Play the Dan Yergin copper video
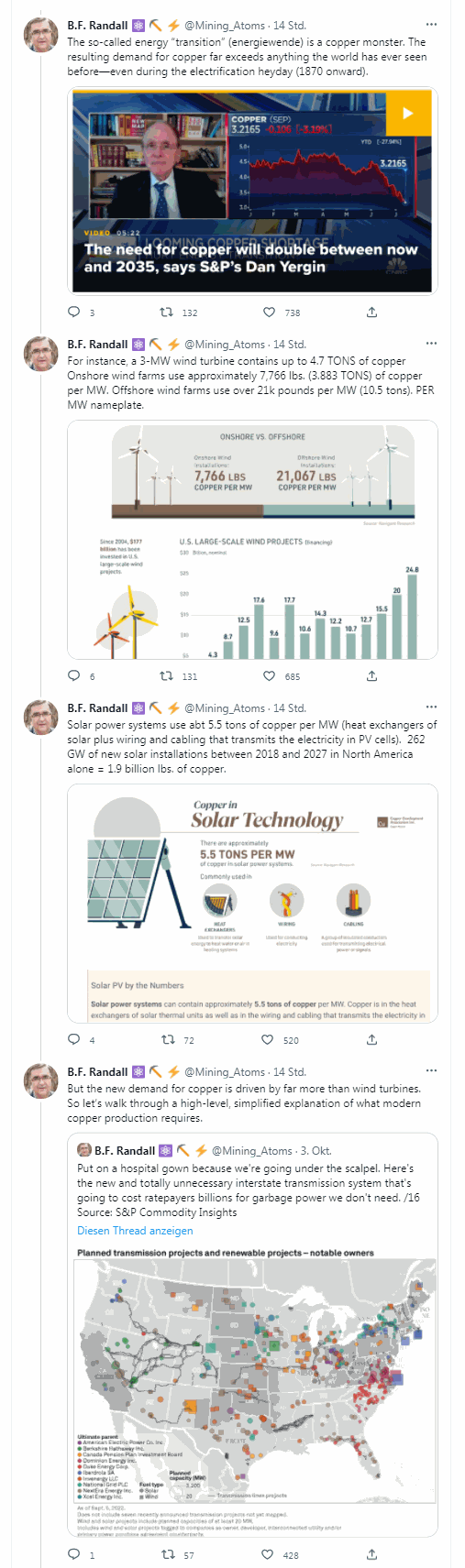This screenshot has height=1568, width=465. pos(406,114)
